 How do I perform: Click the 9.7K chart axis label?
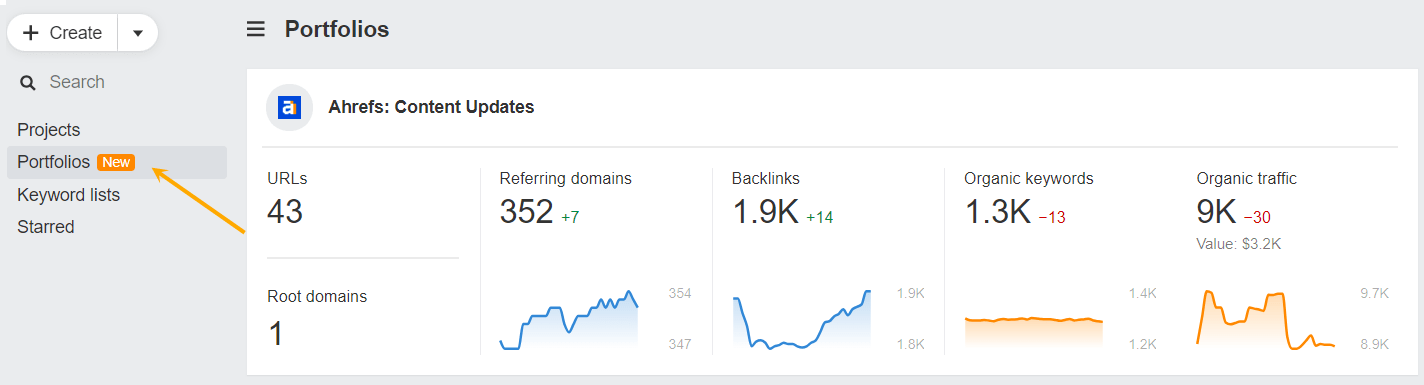pos(1375,294)
